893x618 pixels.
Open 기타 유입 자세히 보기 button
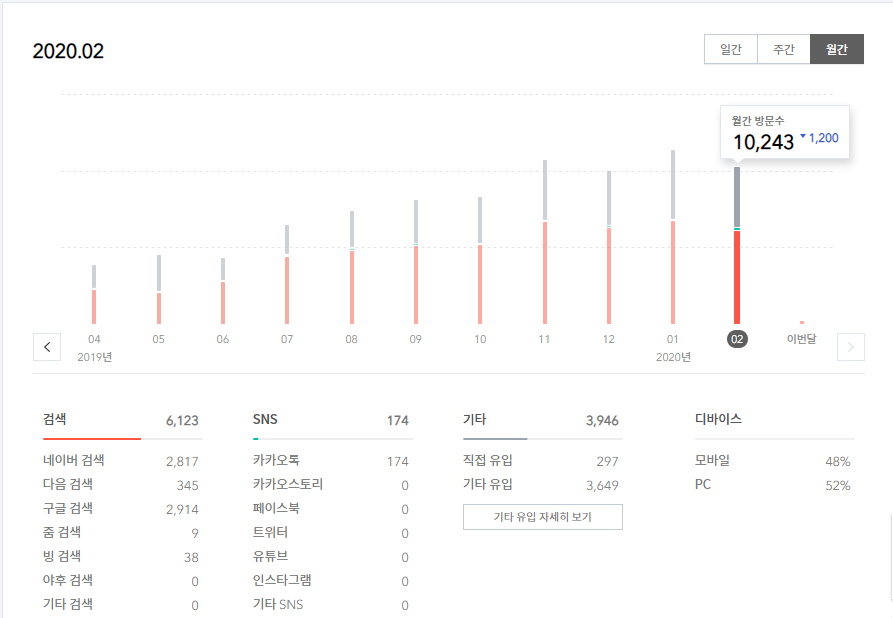click(543, 517)
